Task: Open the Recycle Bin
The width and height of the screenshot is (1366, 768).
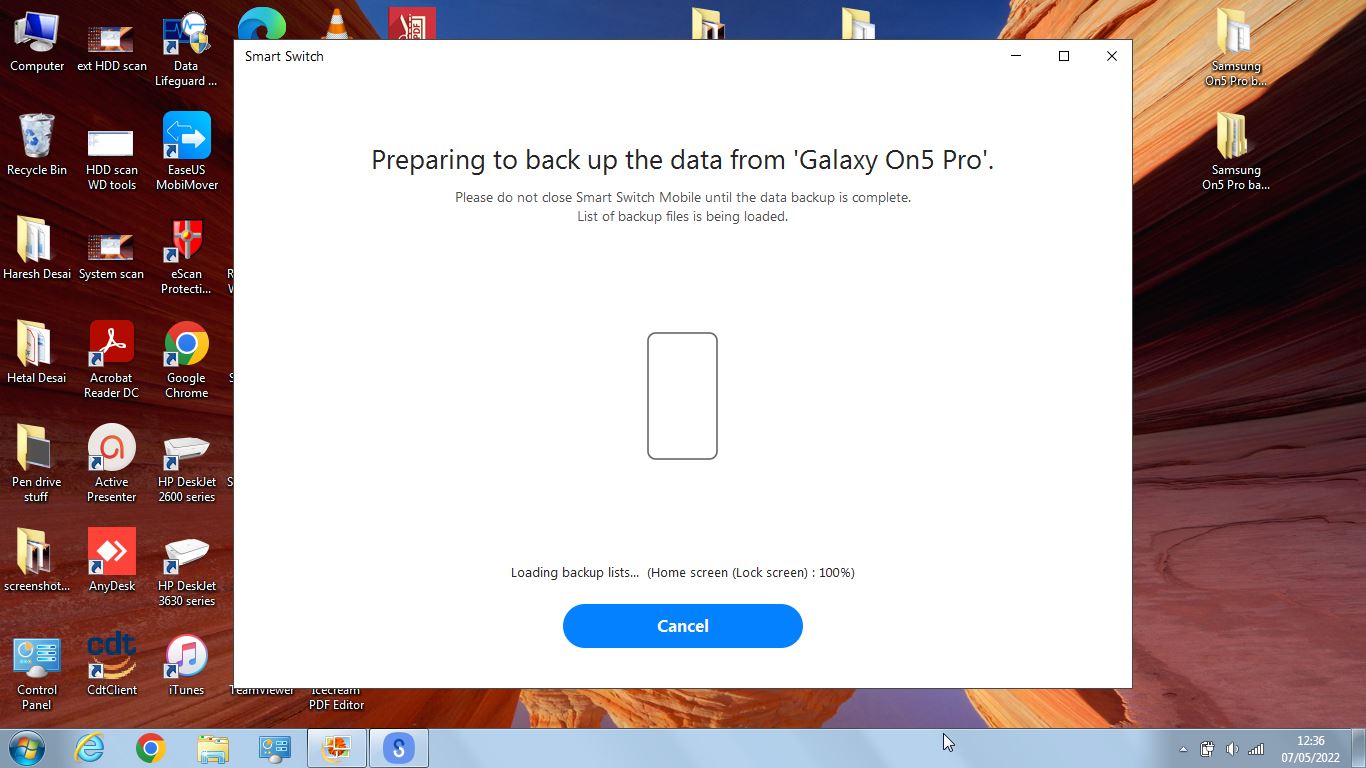Action: pyautogui.click(x=37, y=145)
